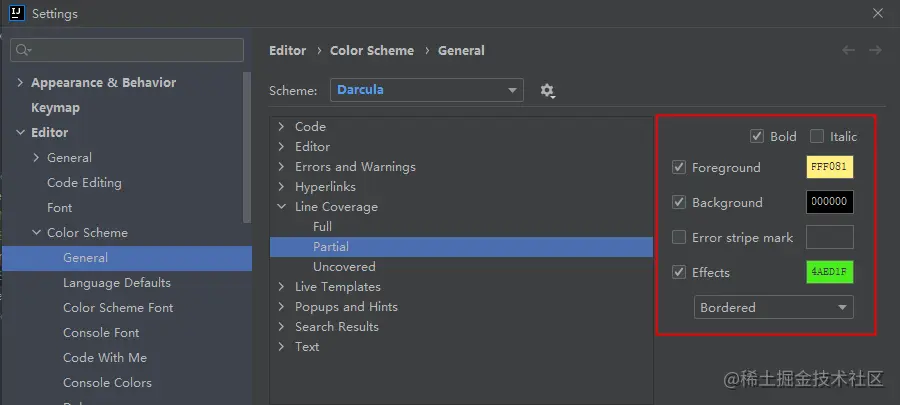The image size is (900, 405).
Task: Click the Scheme label
Action: pyautogui.click(x=293, y=91)
